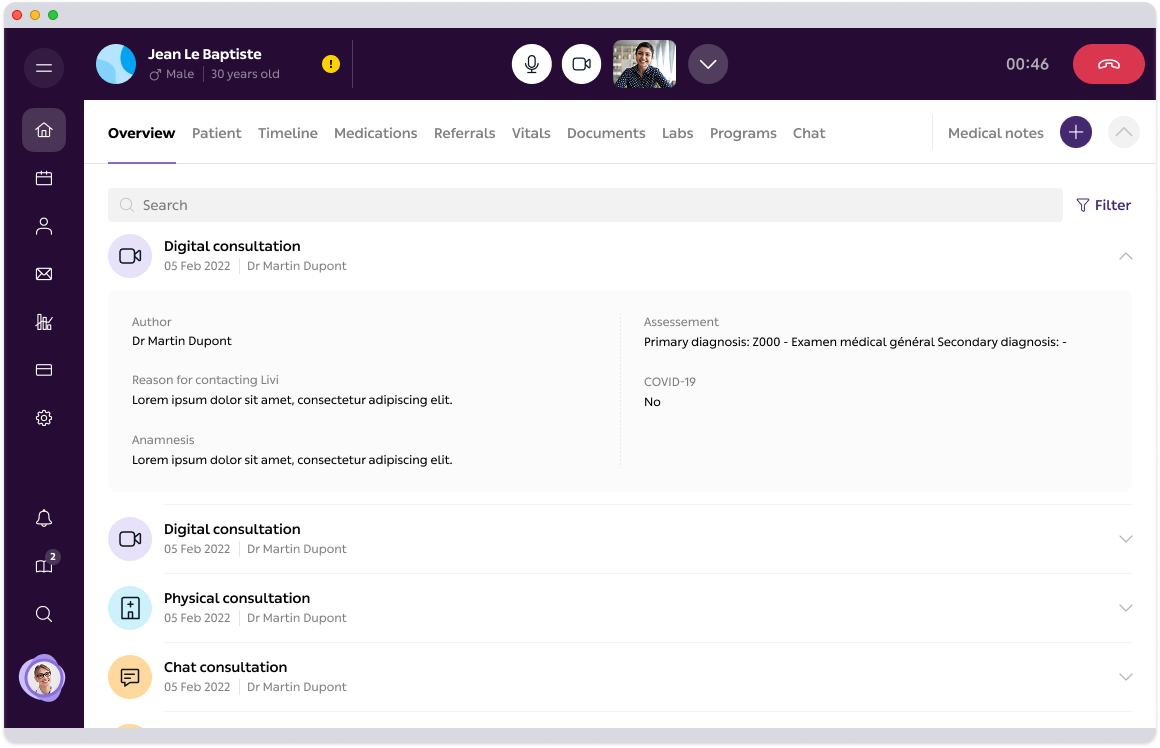
Task: Open the patients person icon in sidebar
Action: point(44,226)
